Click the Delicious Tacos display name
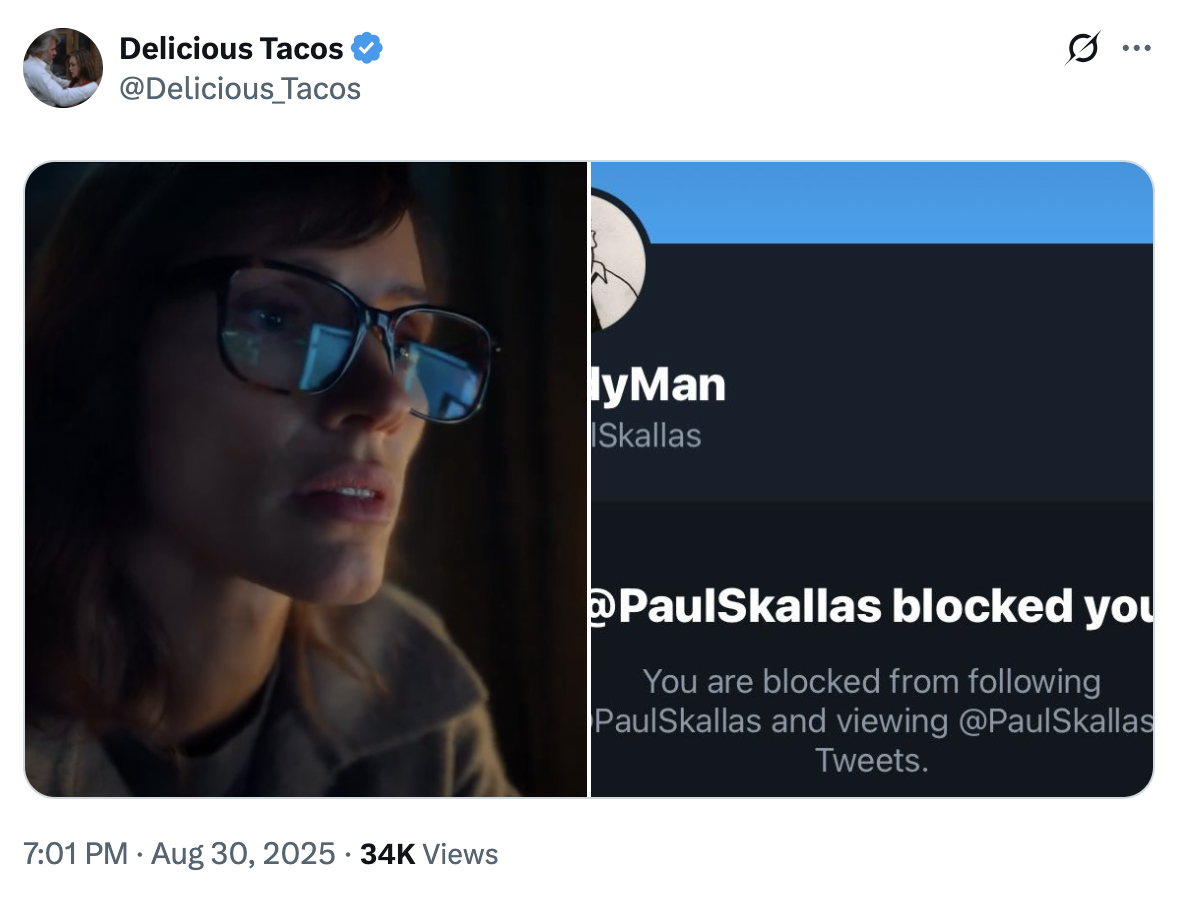Screen dimensions: 1178x904 point(231,48)
